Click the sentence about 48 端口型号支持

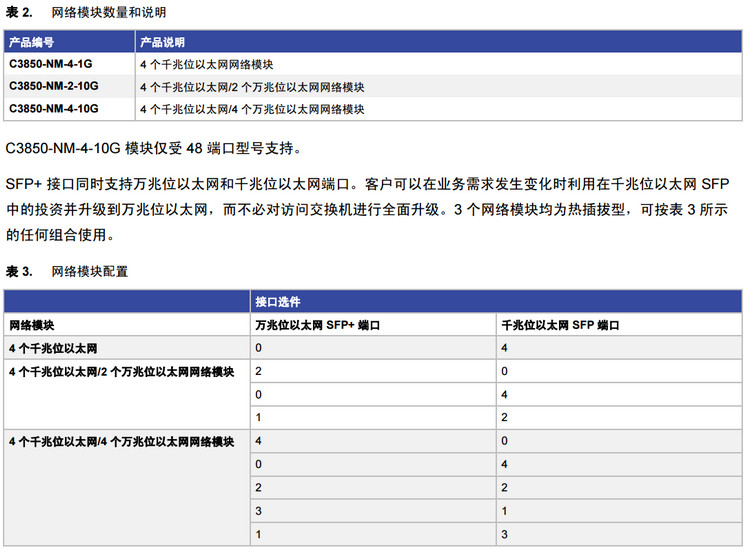(152, 148)
